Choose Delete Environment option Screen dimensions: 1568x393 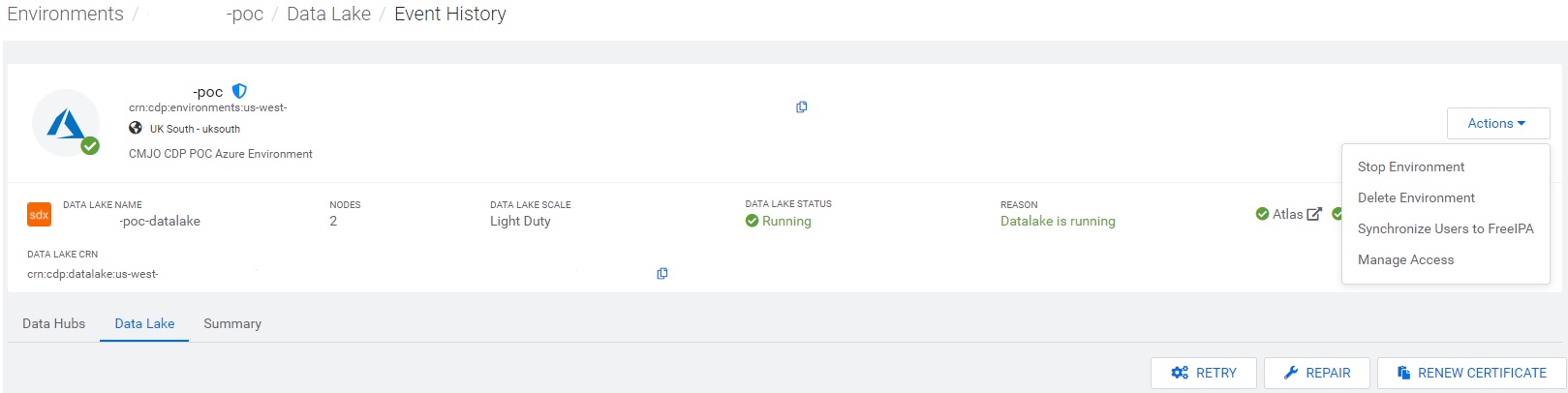click(1416, 197)
